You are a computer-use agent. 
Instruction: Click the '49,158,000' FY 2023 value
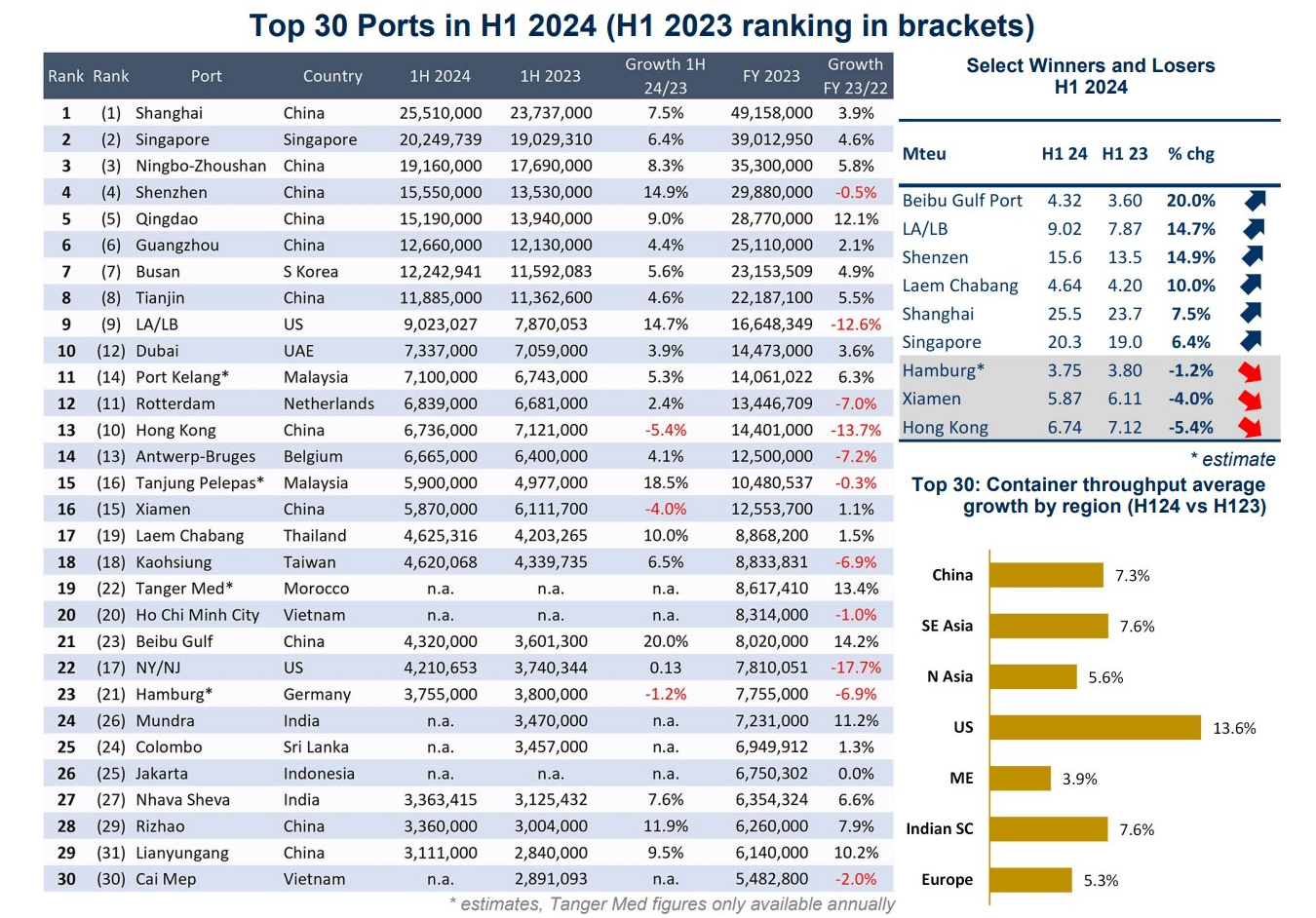[771, 113]
